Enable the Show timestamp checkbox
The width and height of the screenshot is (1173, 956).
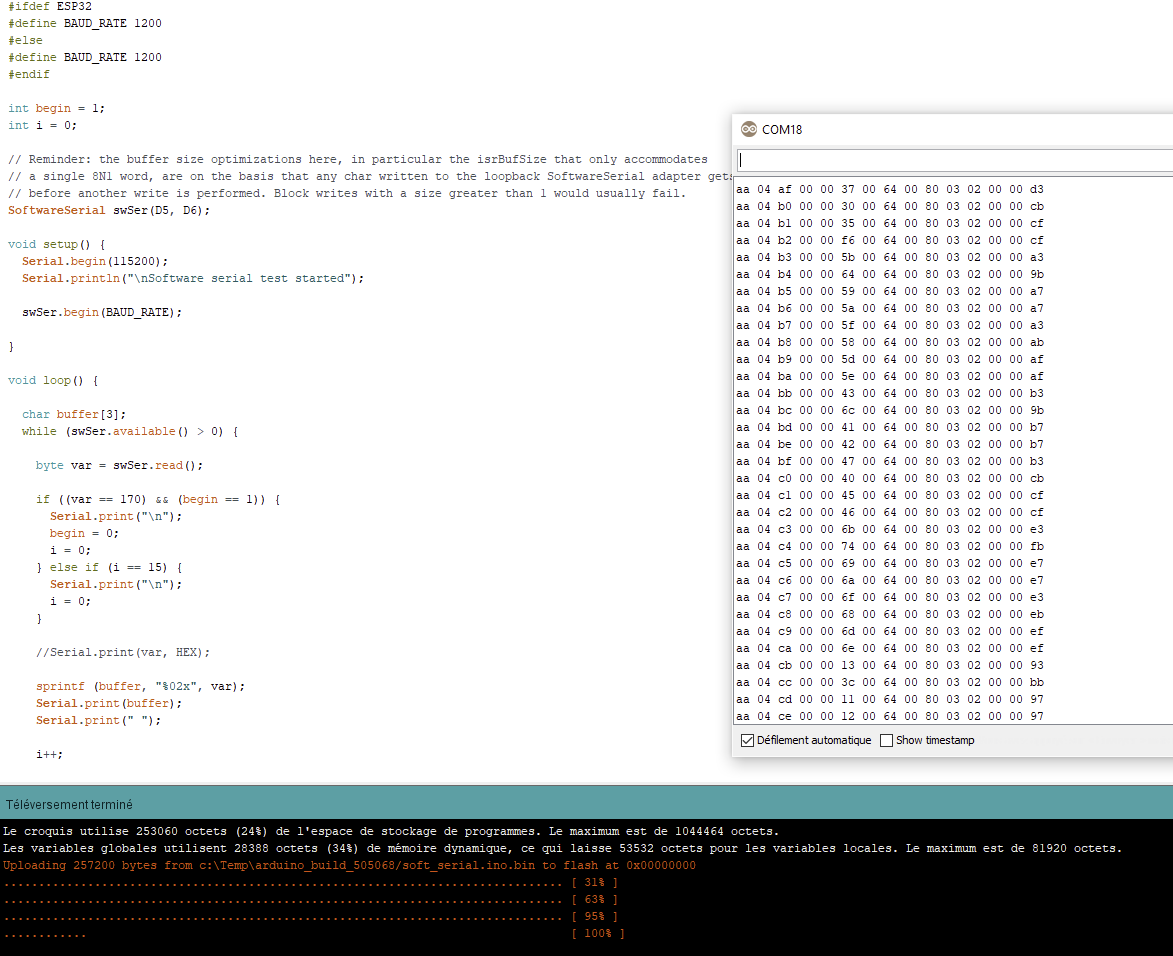886,741
